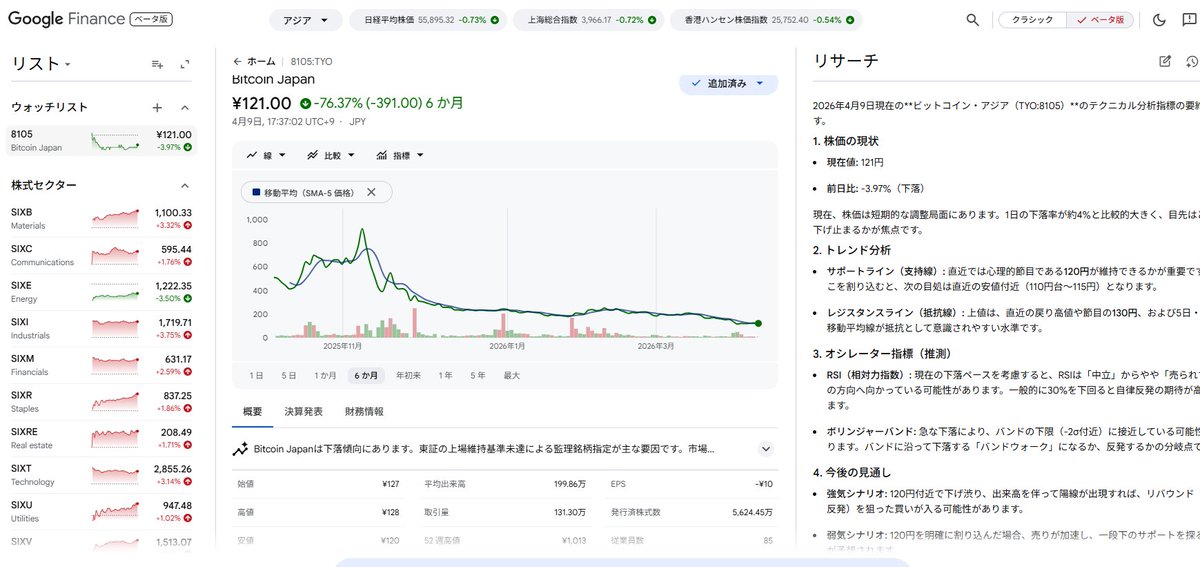Open the 財務情報 tab
Screen dimensions: 1200x567
364,411
